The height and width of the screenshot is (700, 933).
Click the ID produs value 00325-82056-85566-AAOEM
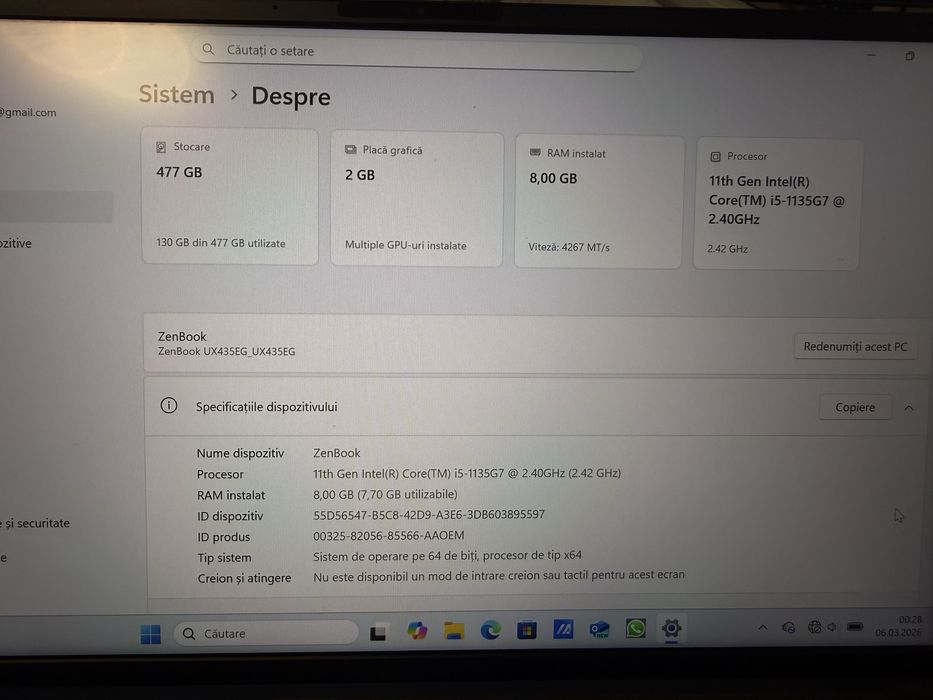click(x=389, y=536)
